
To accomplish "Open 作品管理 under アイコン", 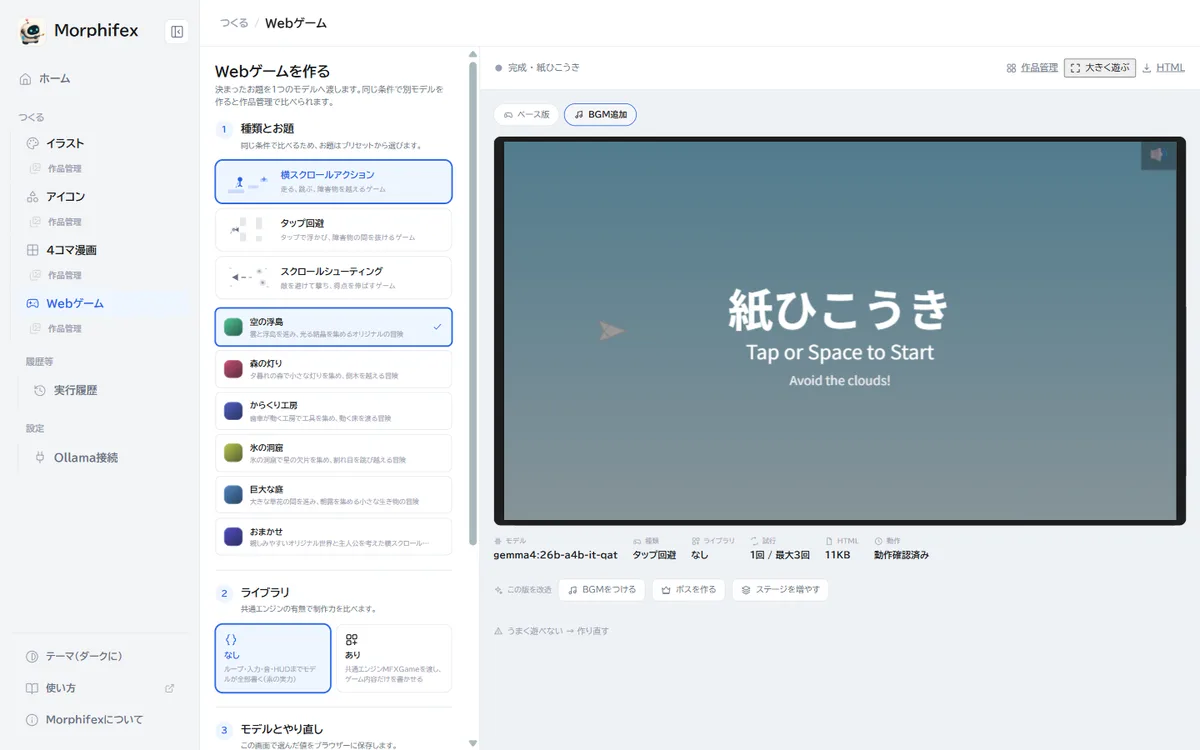I will click(64, 222).
